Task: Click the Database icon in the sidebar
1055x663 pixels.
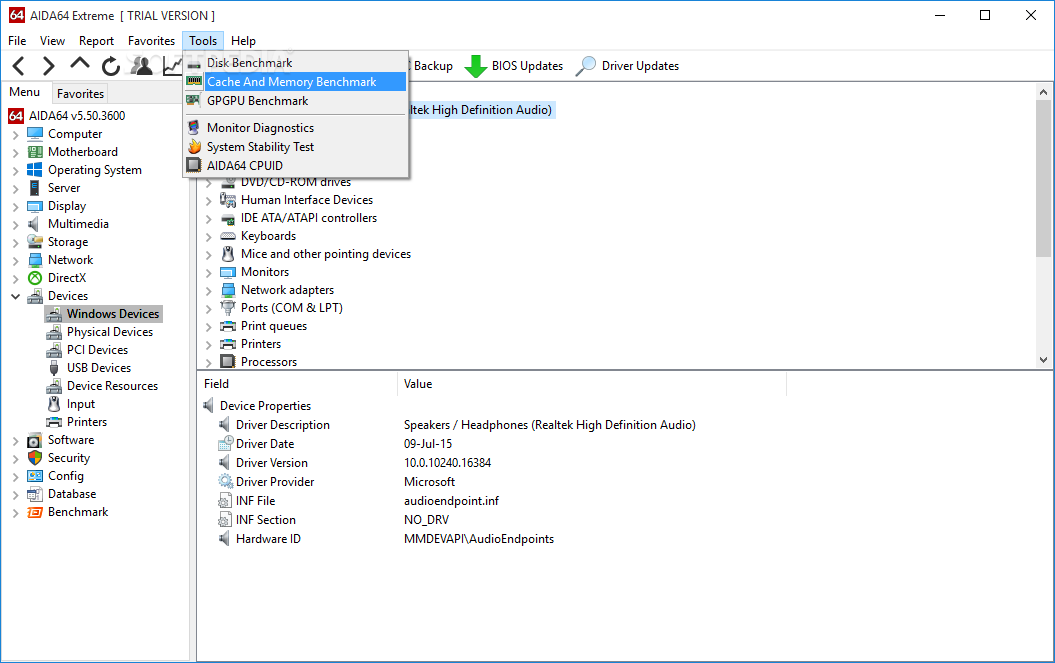Action: point(34,494)
